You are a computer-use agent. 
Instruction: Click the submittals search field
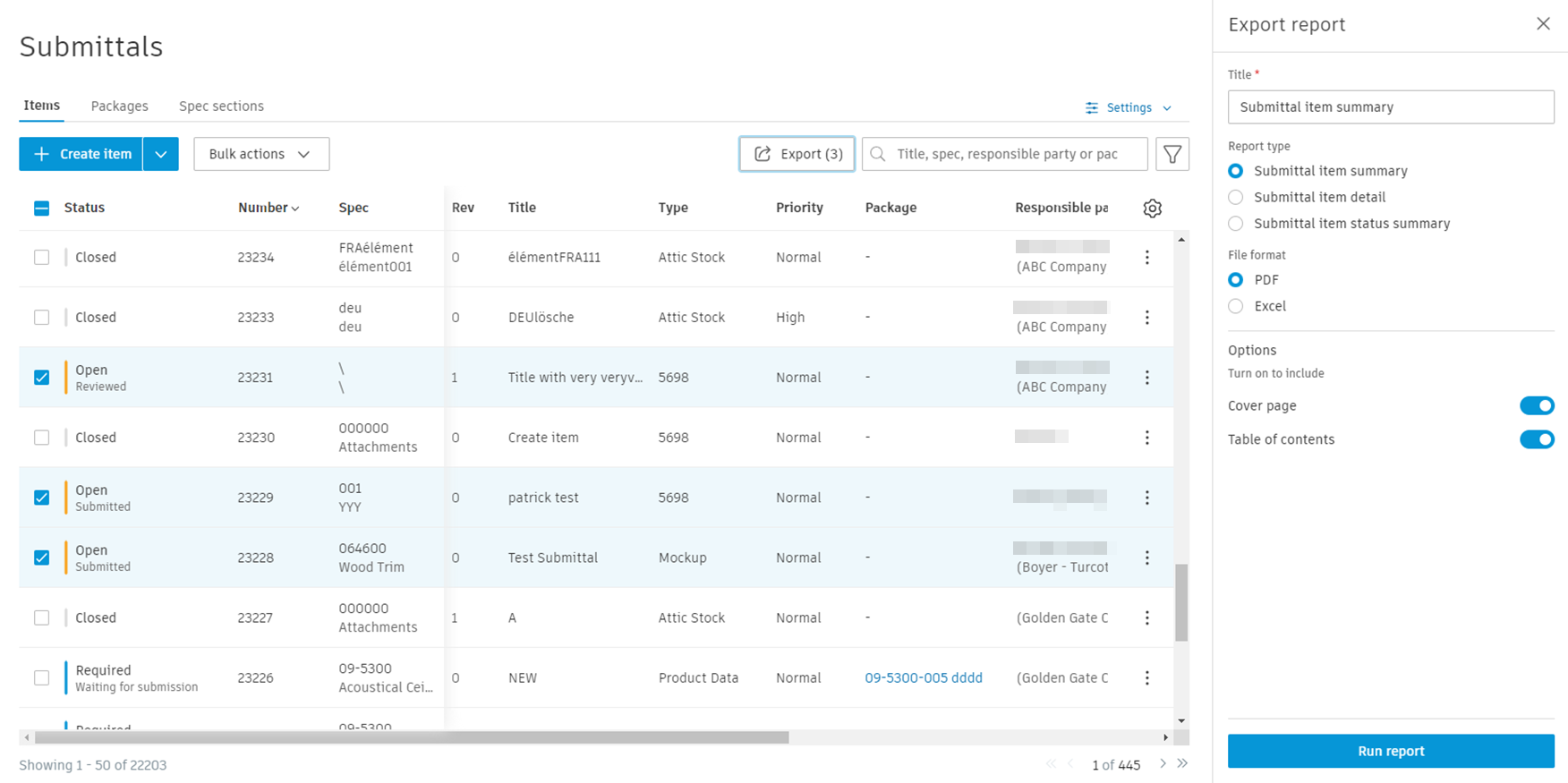(x=1006, y=154)
